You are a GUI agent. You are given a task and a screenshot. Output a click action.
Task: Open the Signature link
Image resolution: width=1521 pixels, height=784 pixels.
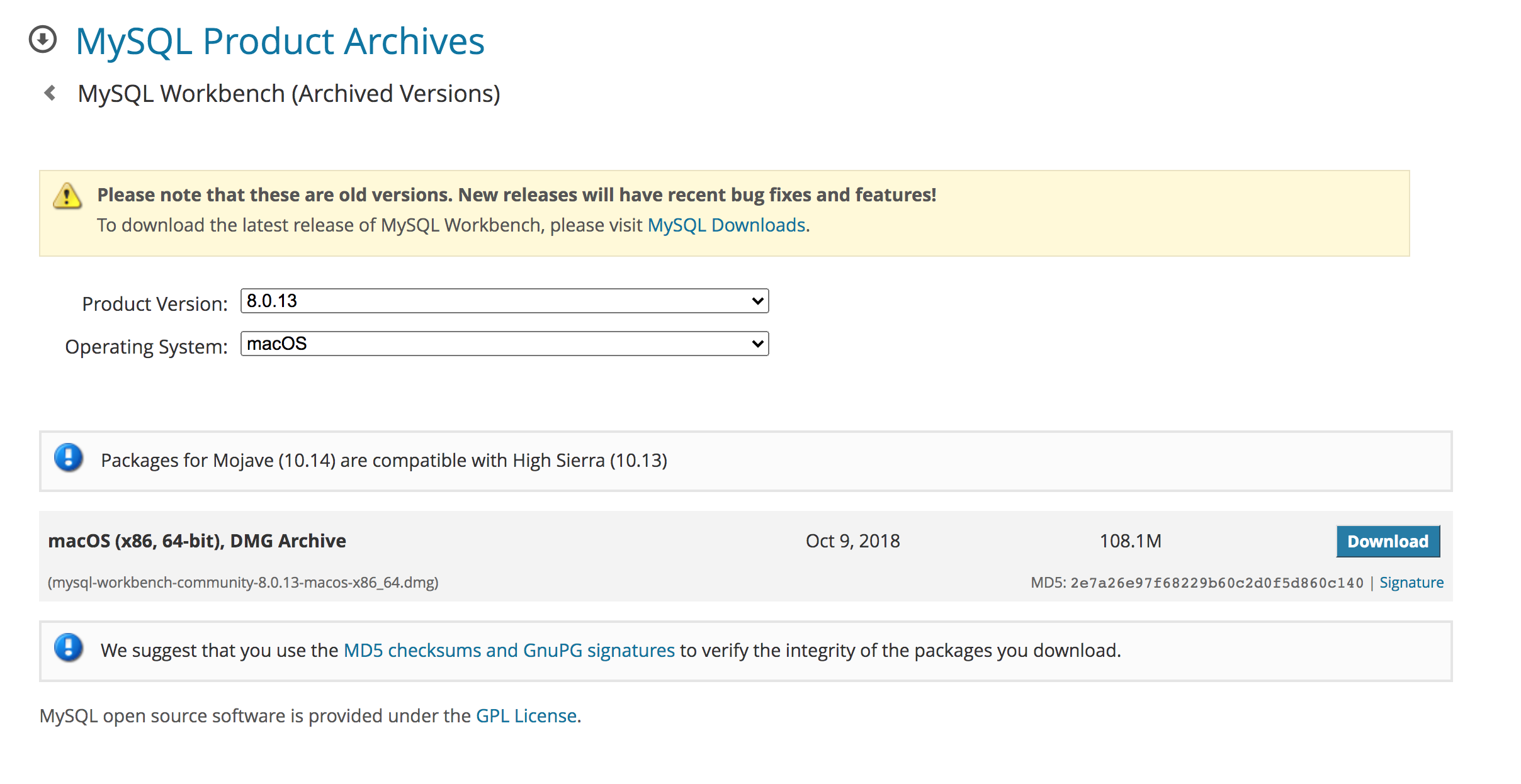(1411, 583)
